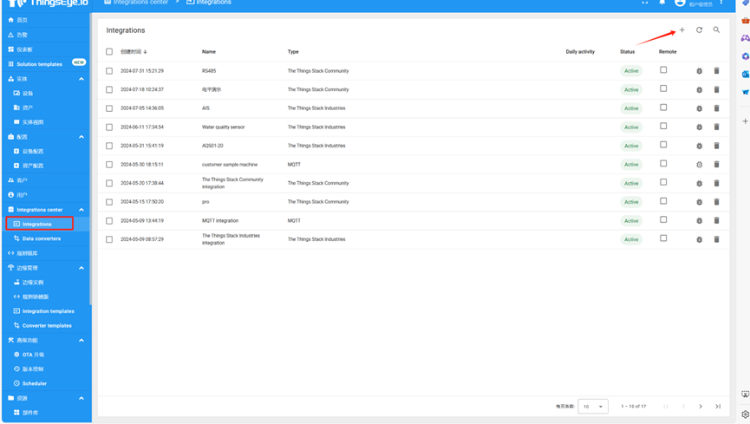Open the Water quality sensor row name

click(x=223, y=127)
